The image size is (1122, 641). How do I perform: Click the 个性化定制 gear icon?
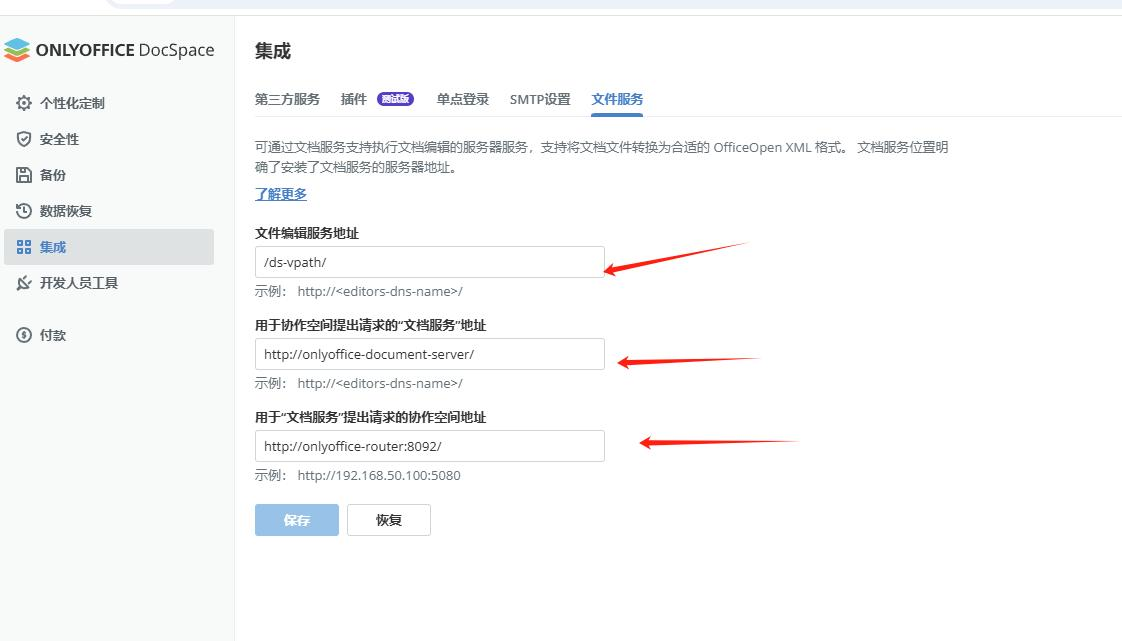pos(24,103)
